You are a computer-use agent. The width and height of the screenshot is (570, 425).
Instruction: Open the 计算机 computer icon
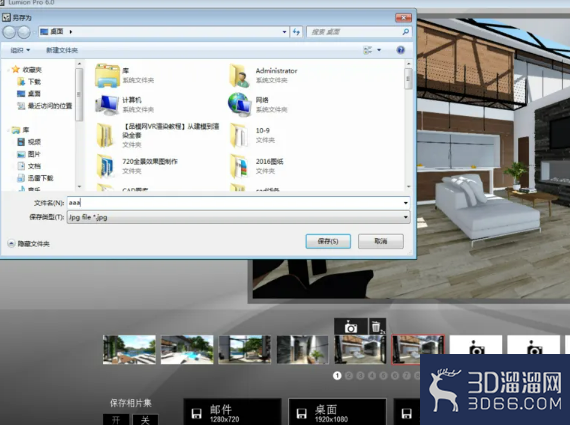pos(107,104)
